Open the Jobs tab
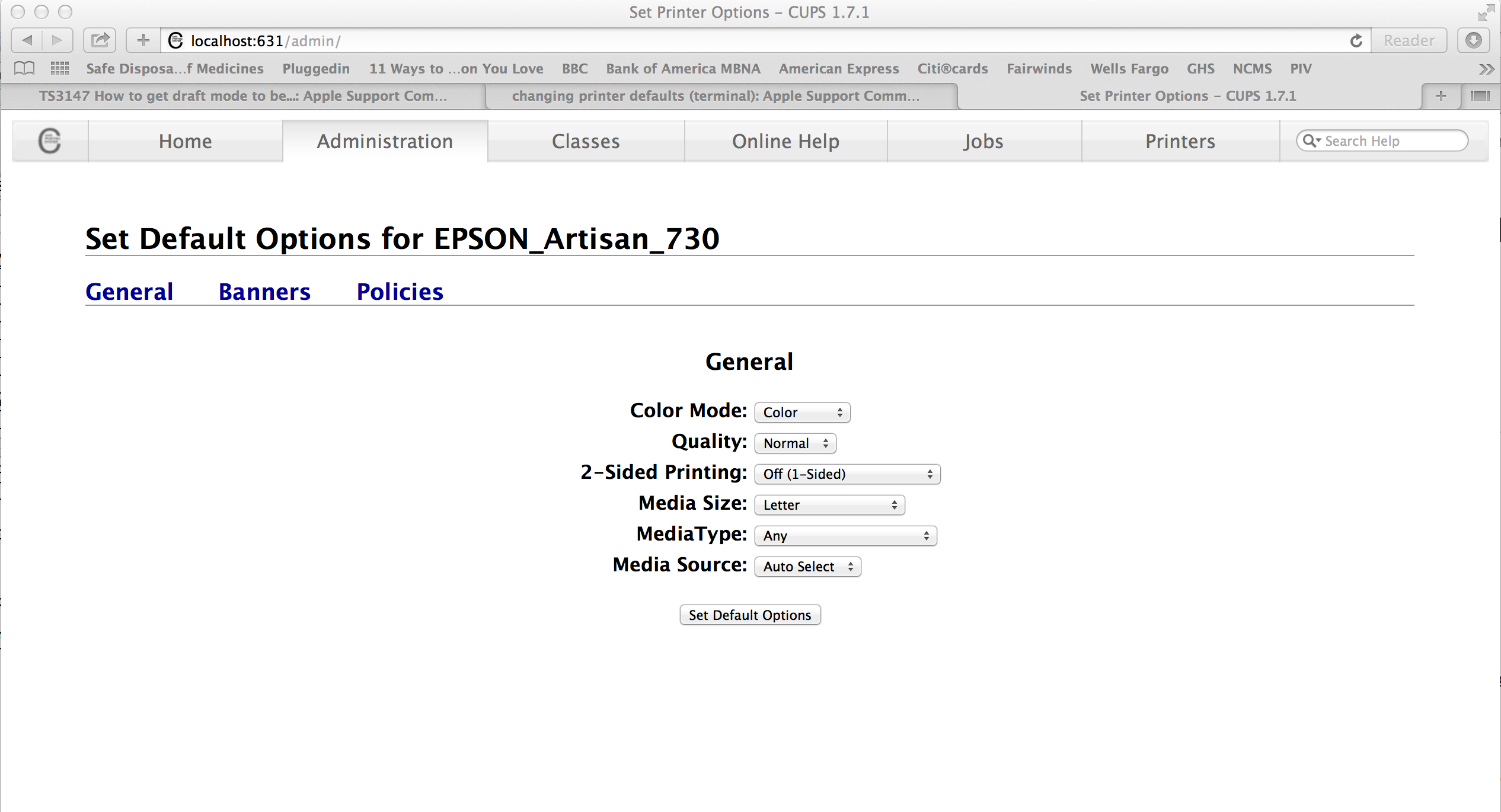Screen dimensions: 1501x812 click(x=983, y=141)
